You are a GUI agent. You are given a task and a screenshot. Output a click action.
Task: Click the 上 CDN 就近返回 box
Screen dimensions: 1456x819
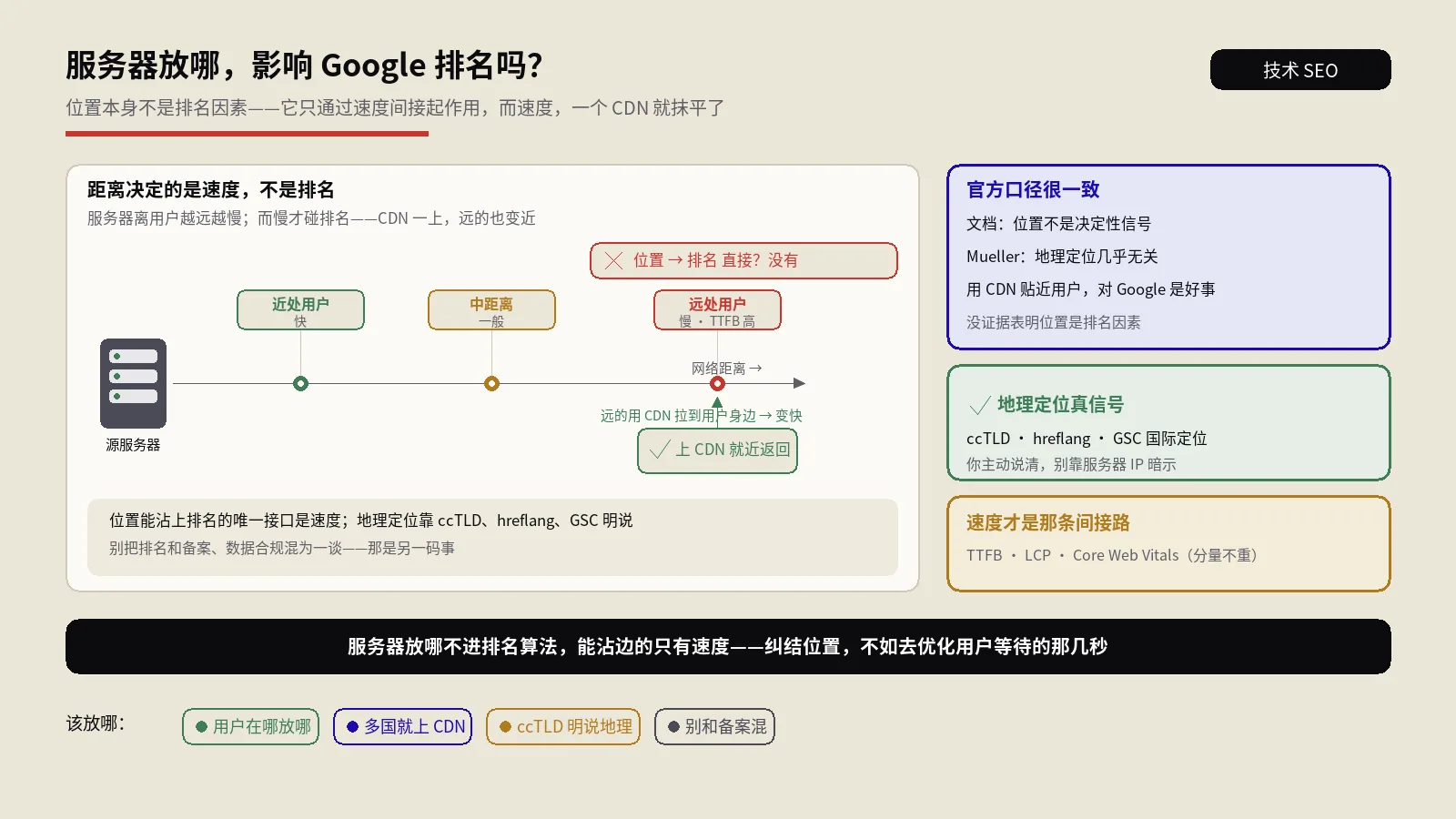(x=717, y=451)
